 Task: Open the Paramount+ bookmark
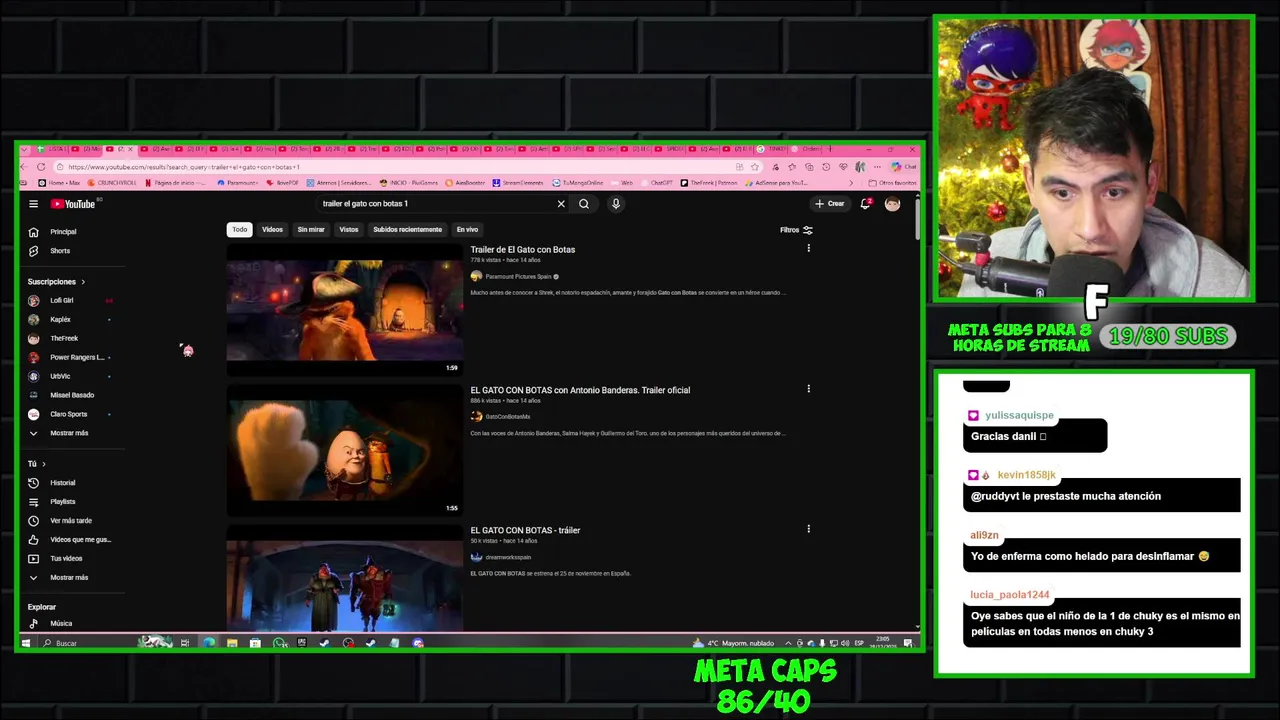point(237,183)
